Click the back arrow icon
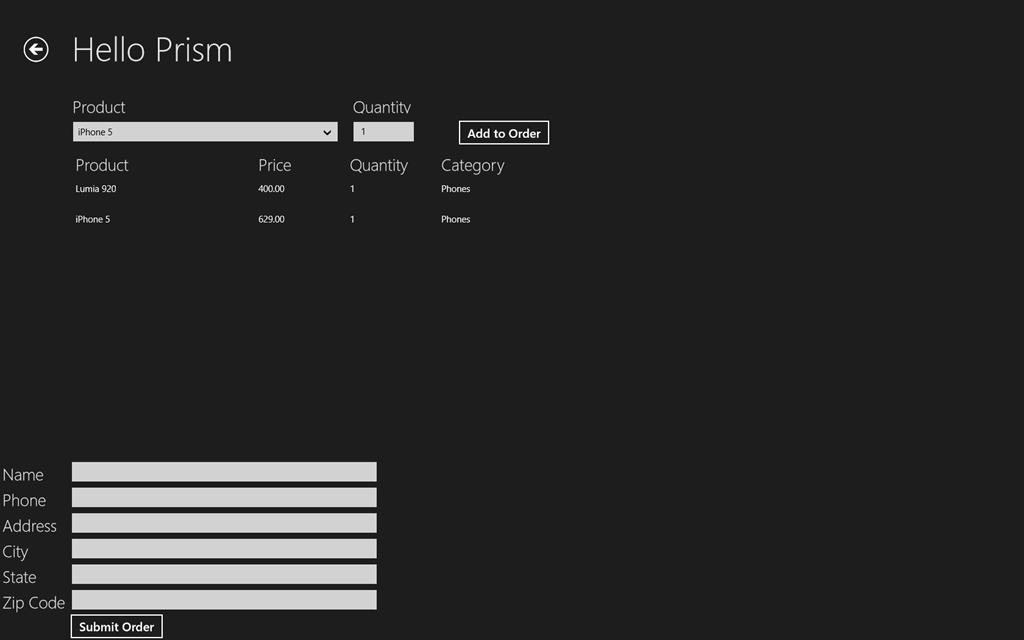Viewport: 1024px width, 640px height. pyautogui.click(x=36, y=50)
